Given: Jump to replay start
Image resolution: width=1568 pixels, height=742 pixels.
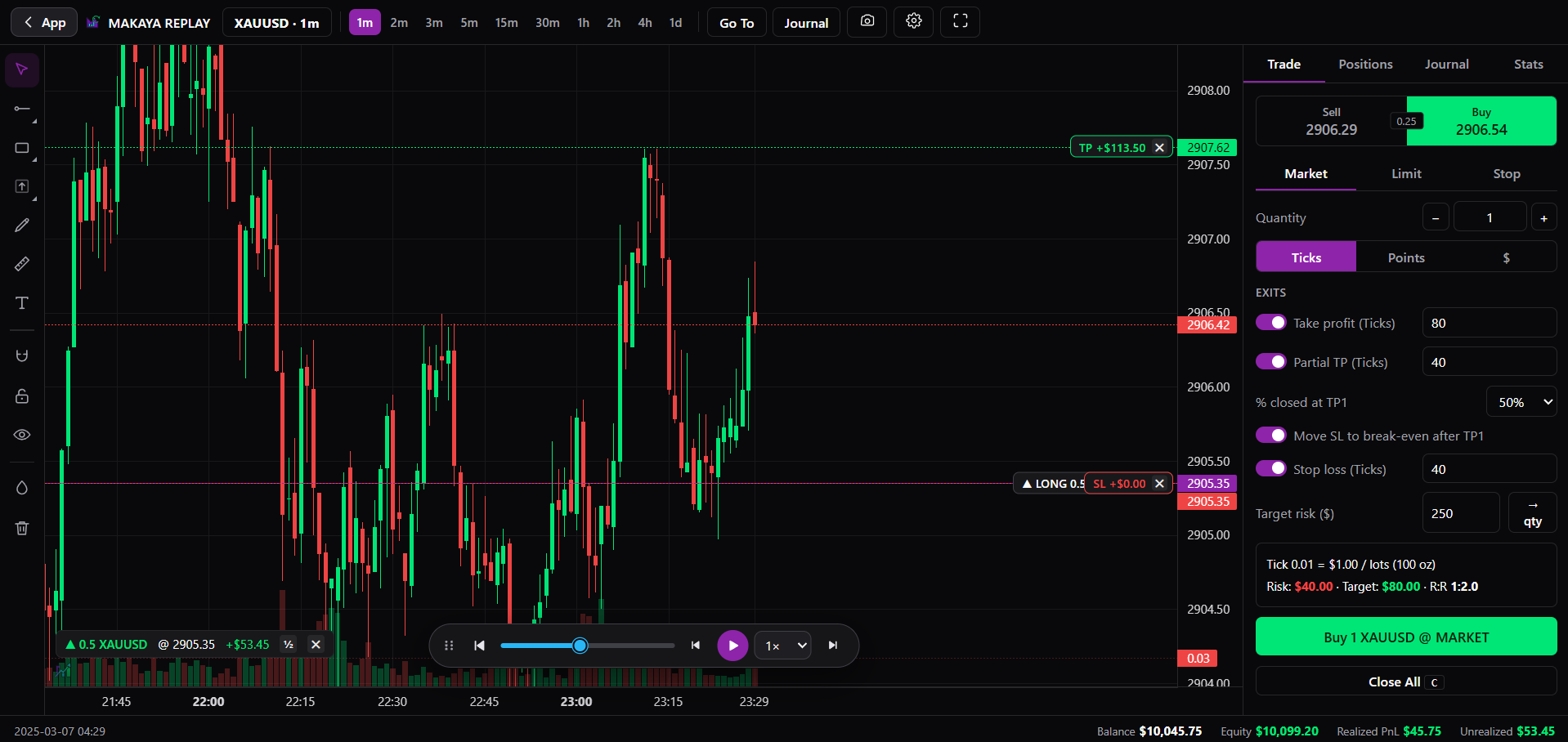Looking at the screenshot, I should 480,646.
